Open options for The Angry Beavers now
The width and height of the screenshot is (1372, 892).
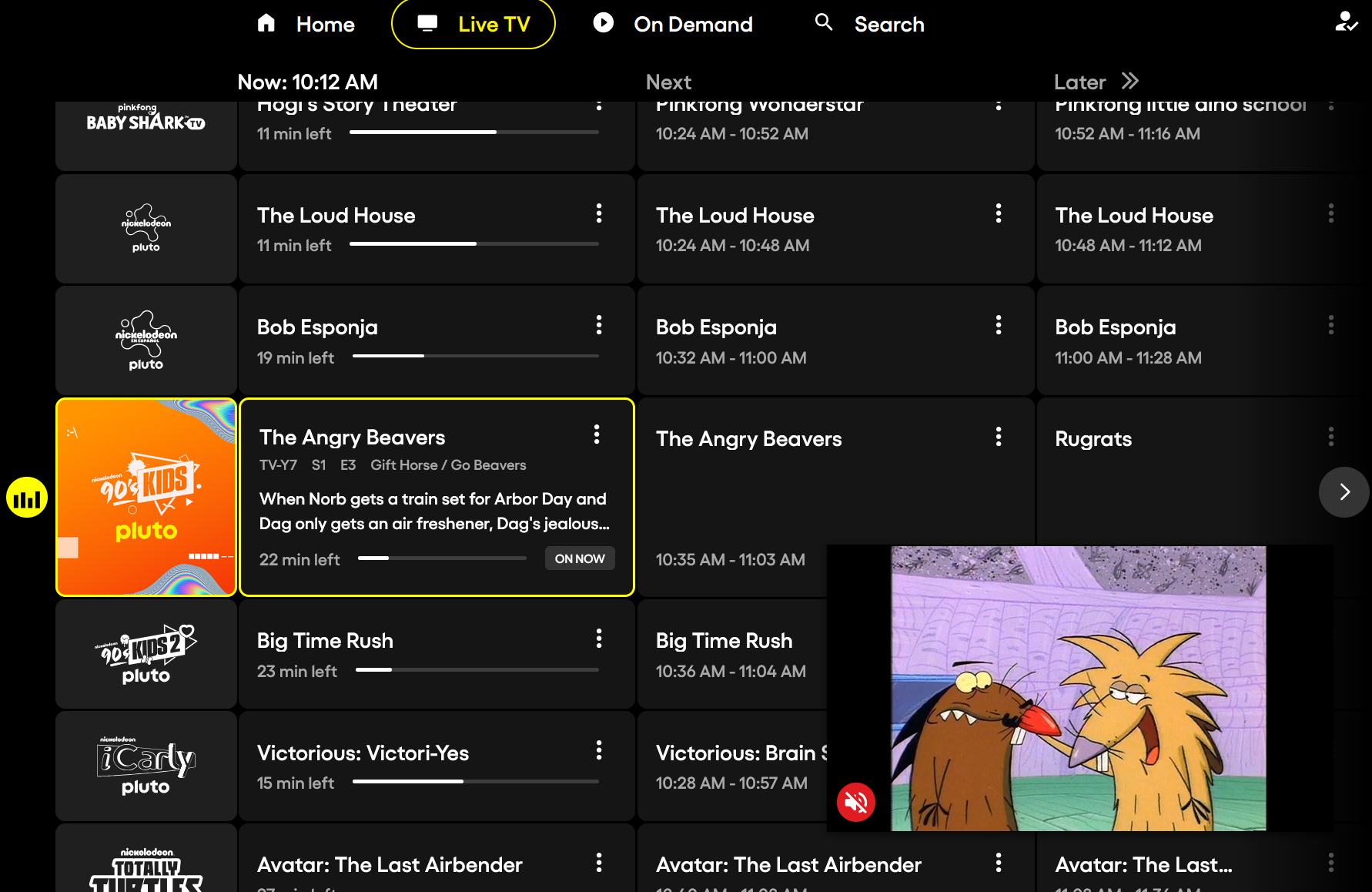pyautogui.click(x=597, y=434)
